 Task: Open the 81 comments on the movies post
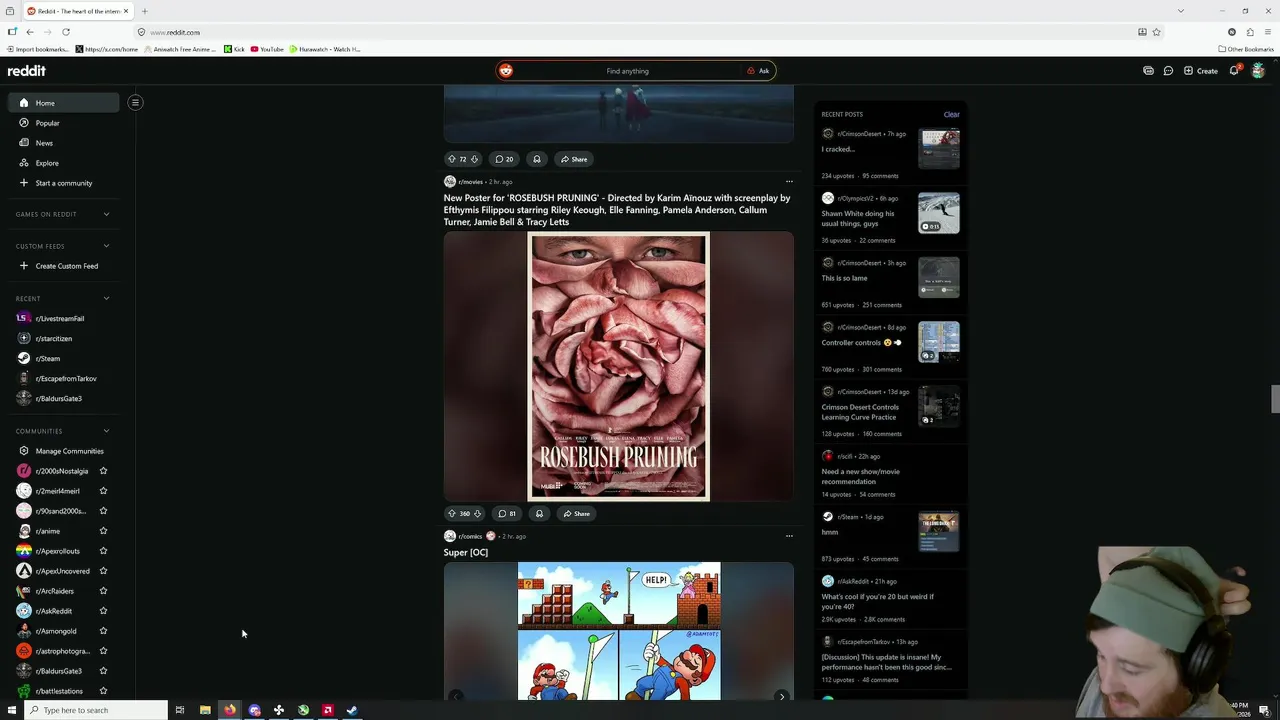507,514
